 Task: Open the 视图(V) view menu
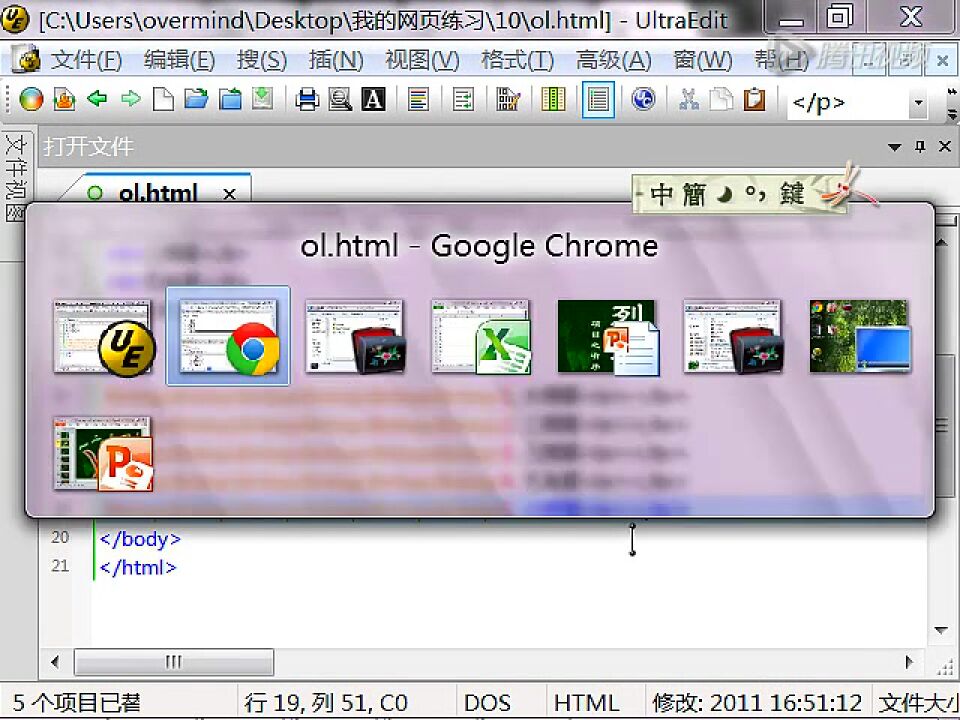(422, 60)
